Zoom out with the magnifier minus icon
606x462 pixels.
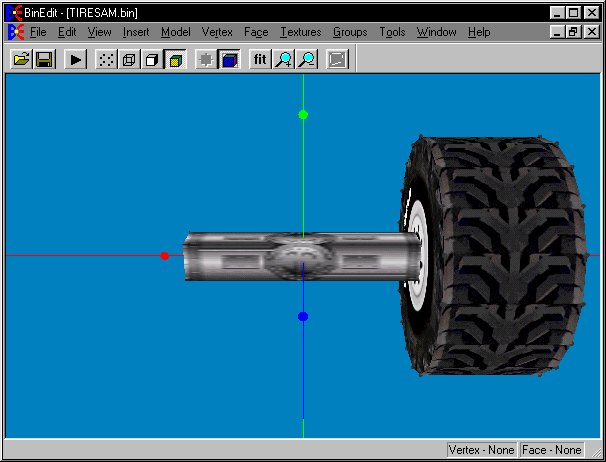tap(307, 60)
